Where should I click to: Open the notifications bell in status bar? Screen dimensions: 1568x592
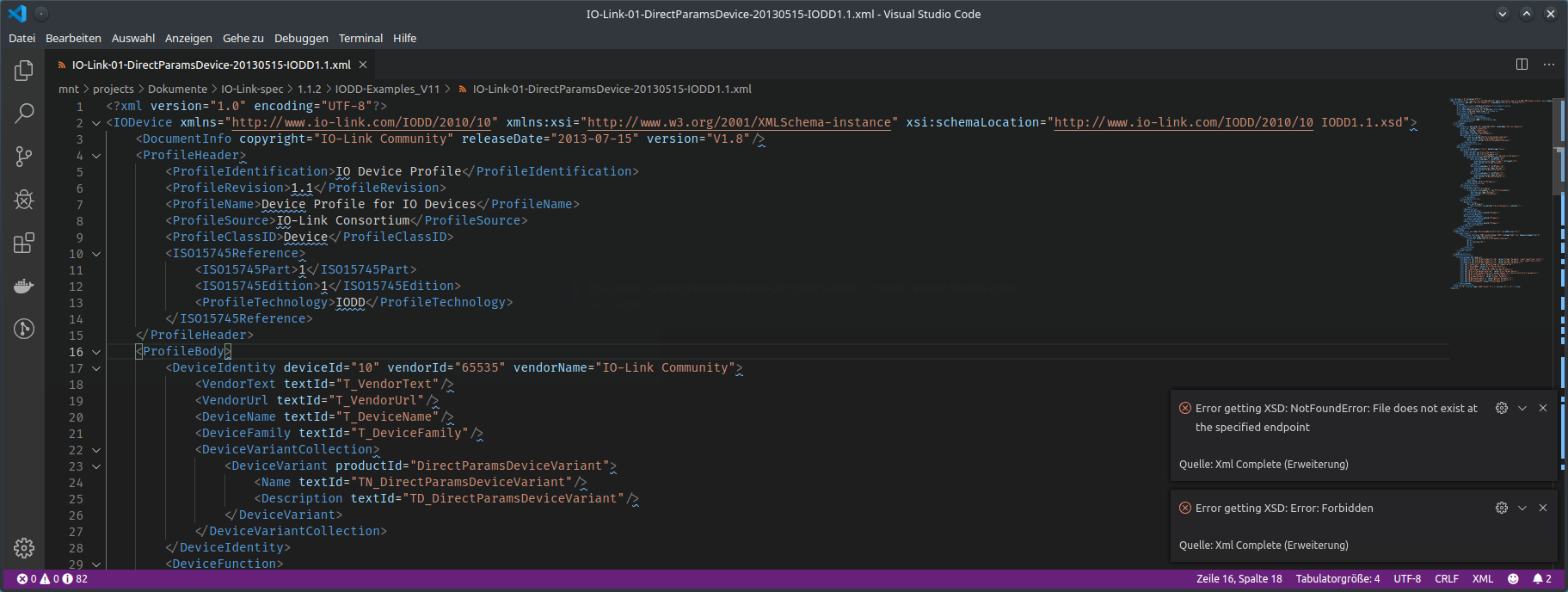(1542, 579)
